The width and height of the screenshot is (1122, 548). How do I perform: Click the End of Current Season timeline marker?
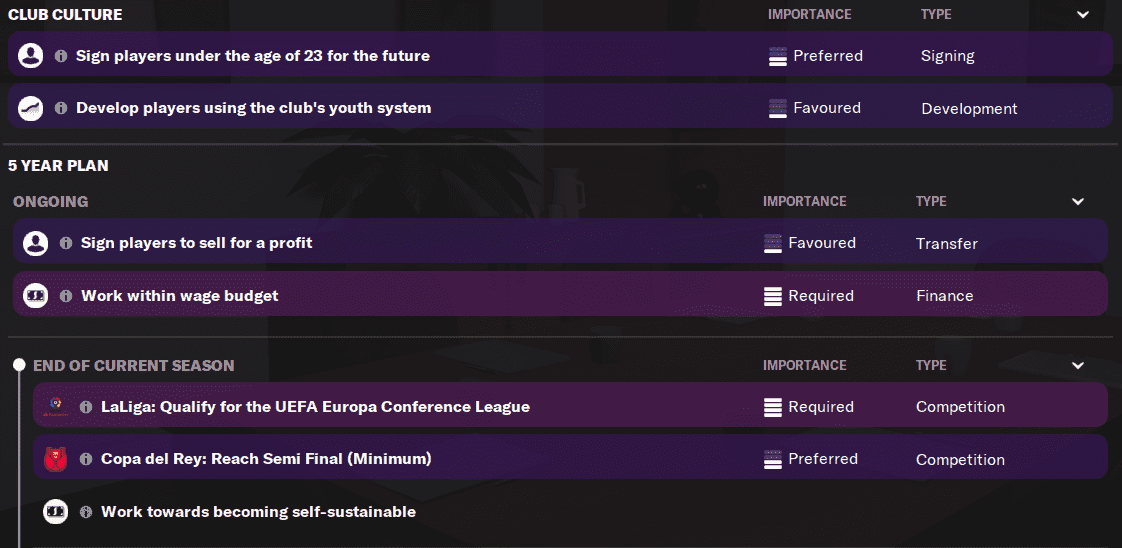[x=18, y=366]
